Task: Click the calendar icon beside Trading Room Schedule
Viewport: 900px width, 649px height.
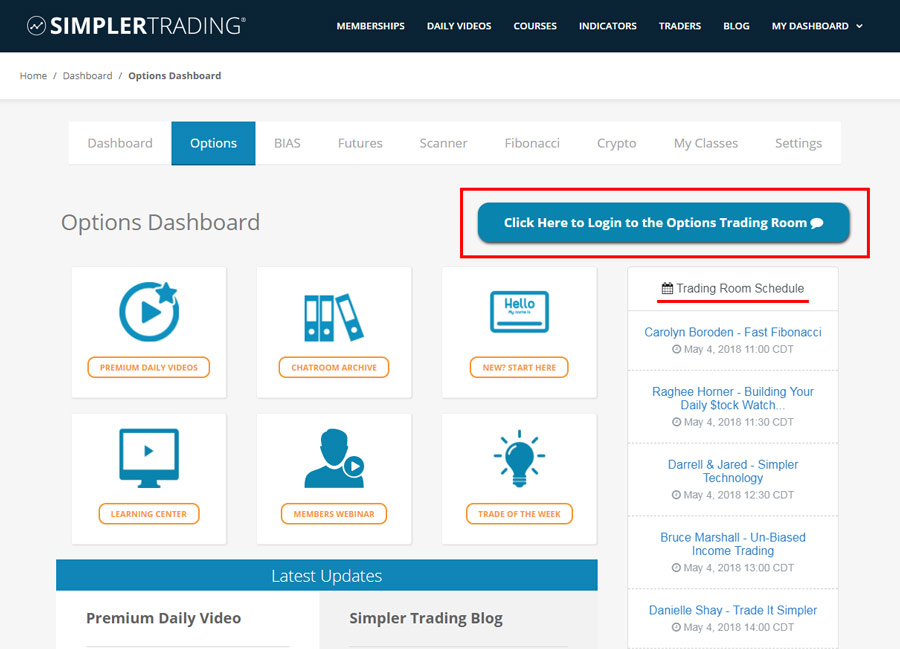Action: pos(667,288)
